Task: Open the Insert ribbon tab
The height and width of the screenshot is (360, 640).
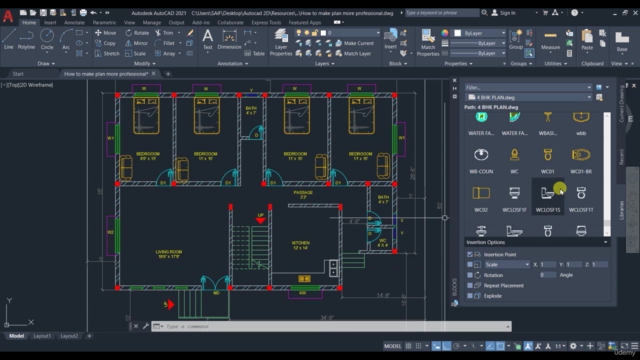Action: pos(50,22)
